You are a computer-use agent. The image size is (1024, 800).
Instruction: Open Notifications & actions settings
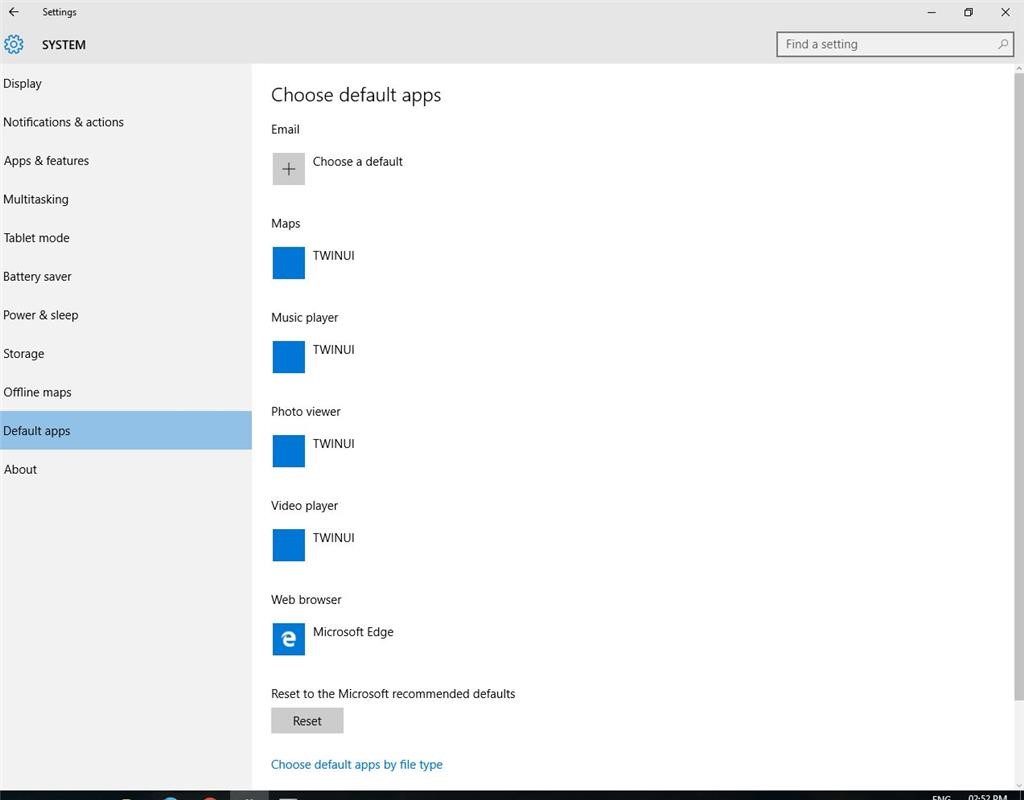pyautogui.click(x=125, y=122)
